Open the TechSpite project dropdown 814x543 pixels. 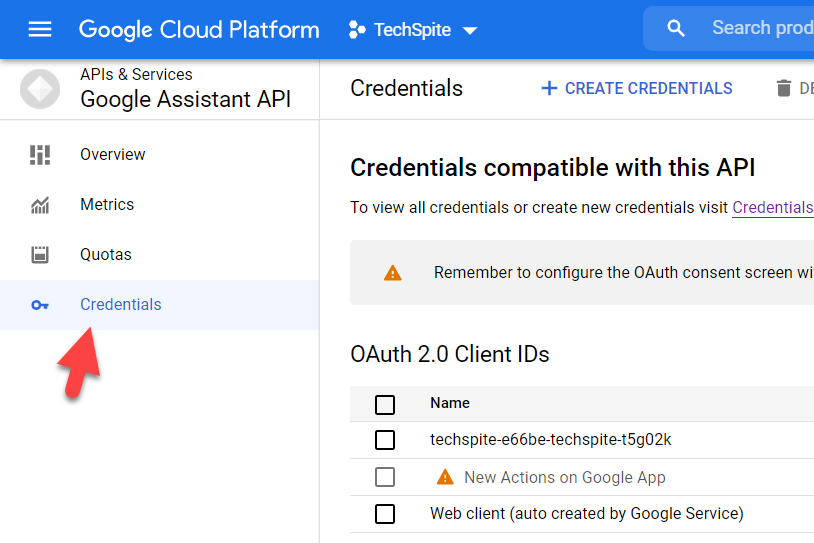tap(413, 30)
